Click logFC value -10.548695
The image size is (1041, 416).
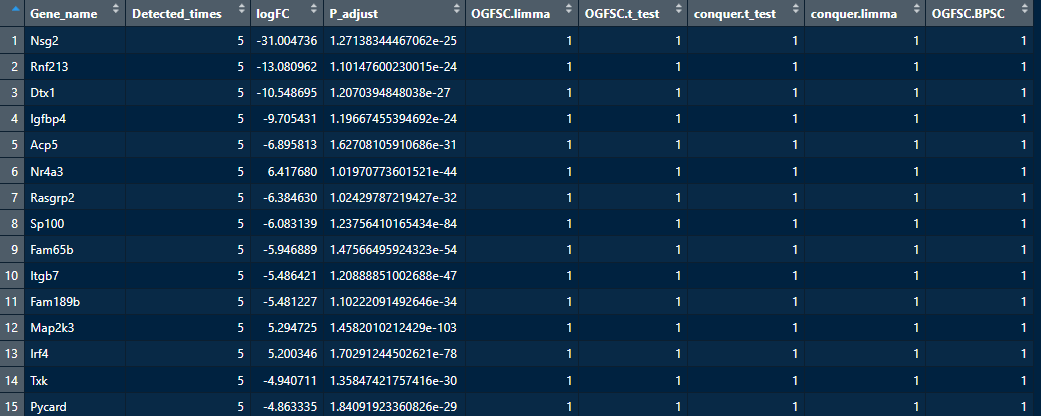click(286, 93)
